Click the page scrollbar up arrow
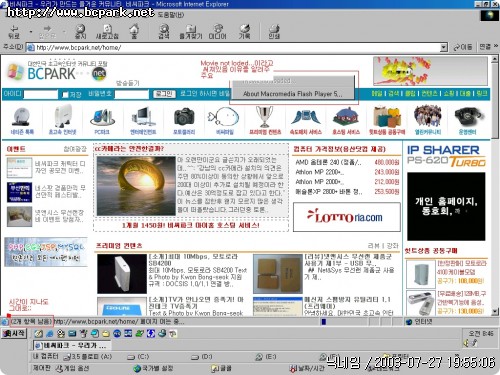Image resolution: width=500 pixels, height=375 pixels. (x=495, y=60)
